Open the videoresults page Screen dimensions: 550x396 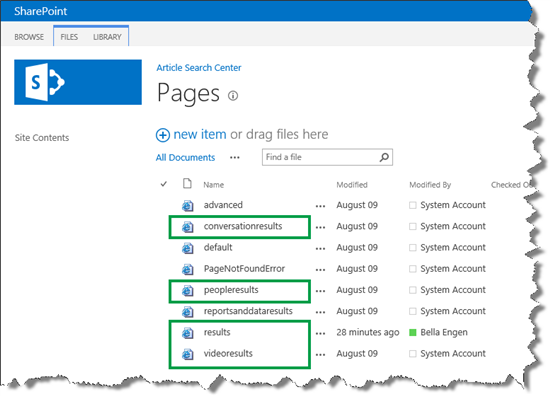(228, 354)
